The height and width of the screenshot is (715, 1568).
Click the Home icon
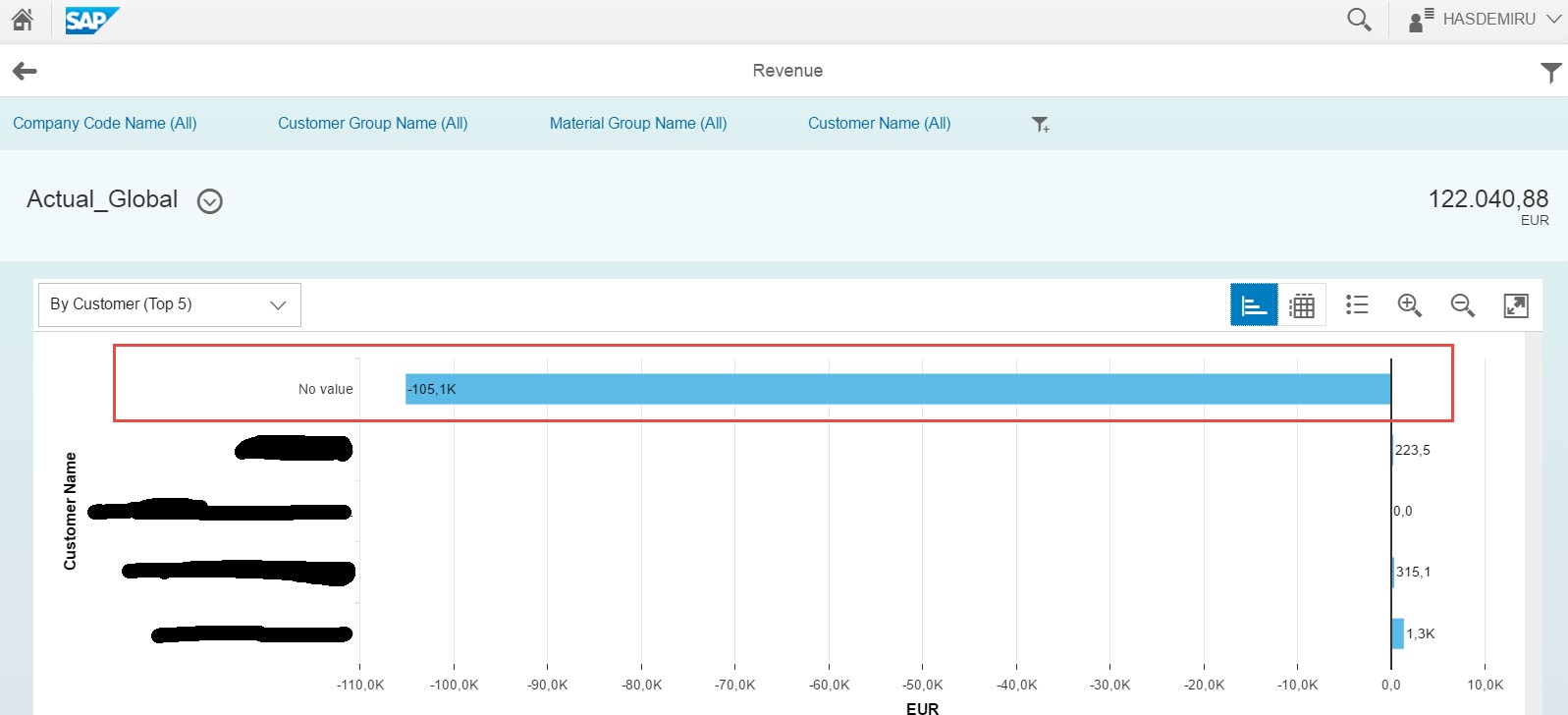(x=22, y=20)
